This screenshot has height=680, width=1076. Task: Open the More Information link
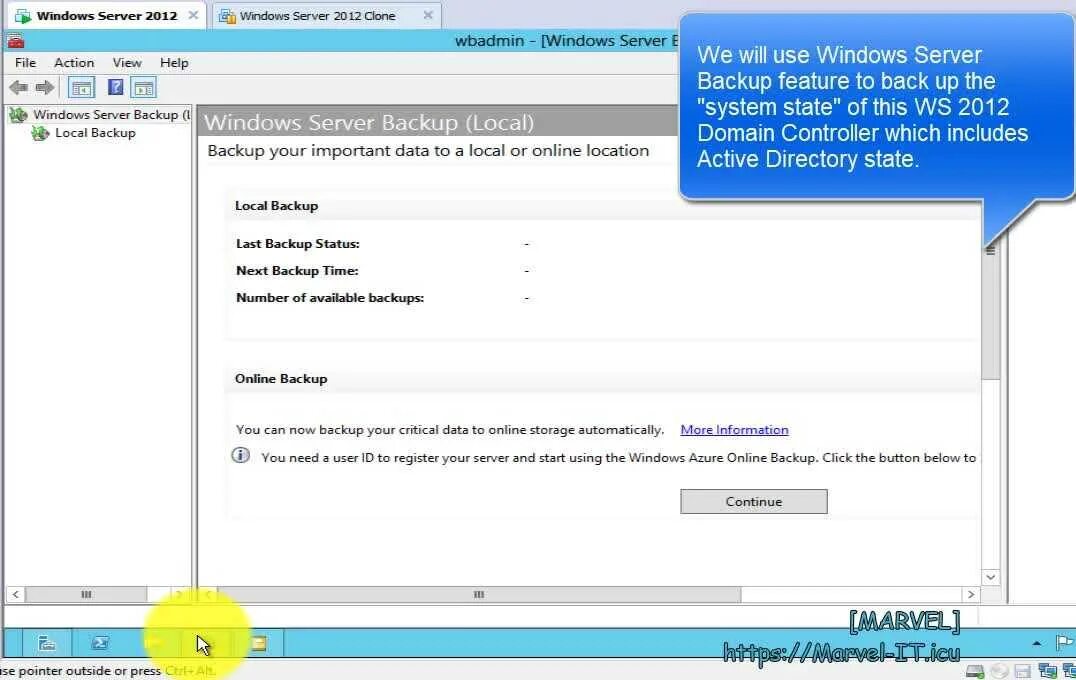click(x=734, y=430)
